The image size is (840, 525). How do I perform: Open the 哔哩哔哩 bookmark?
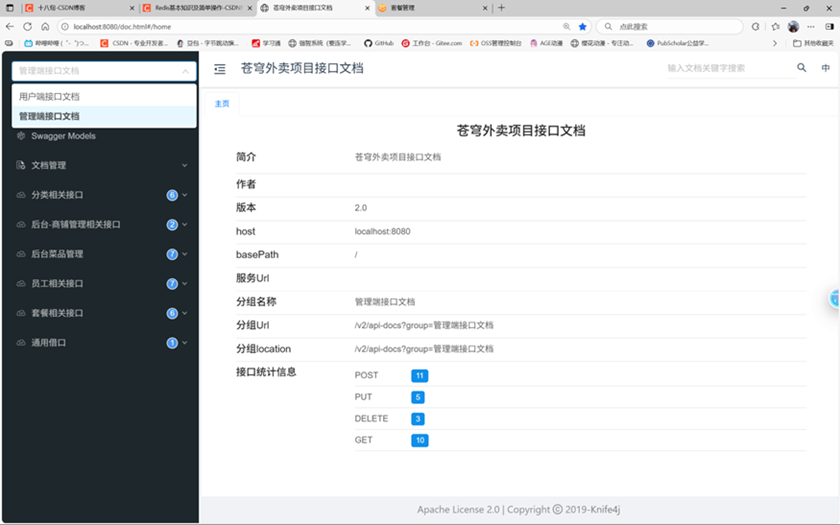tap(56, 43)
